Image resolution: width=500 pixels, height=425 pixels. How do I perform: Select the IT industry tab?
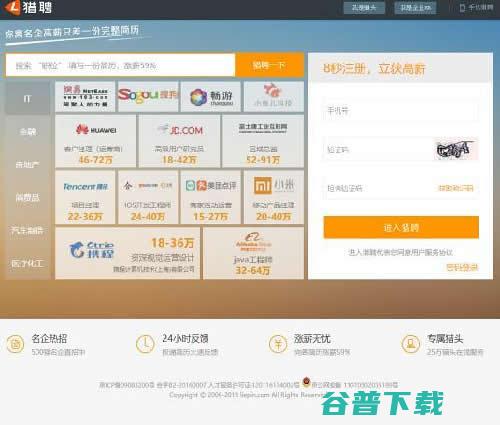pos(28,99)
